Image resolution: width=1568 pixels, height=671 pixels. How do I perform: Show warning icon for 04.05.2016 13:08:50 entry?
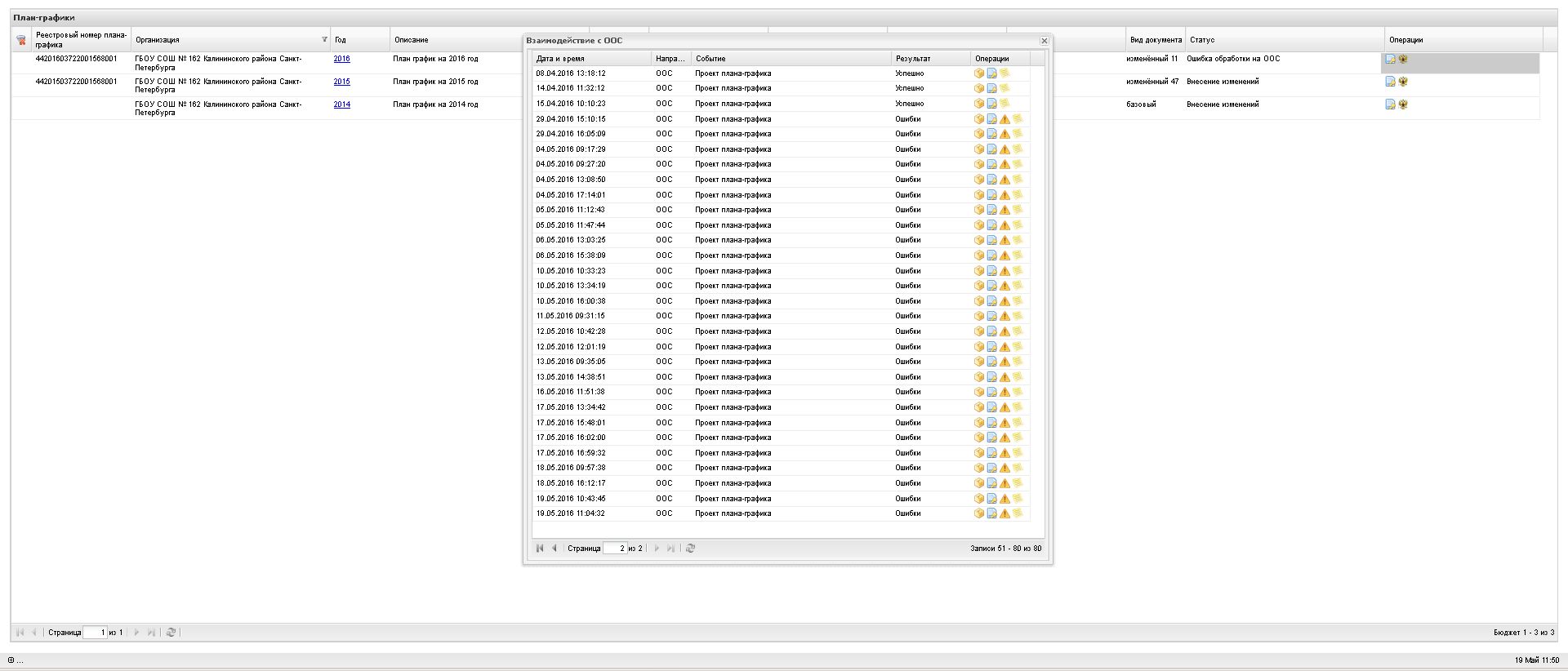pos(1004,180)
